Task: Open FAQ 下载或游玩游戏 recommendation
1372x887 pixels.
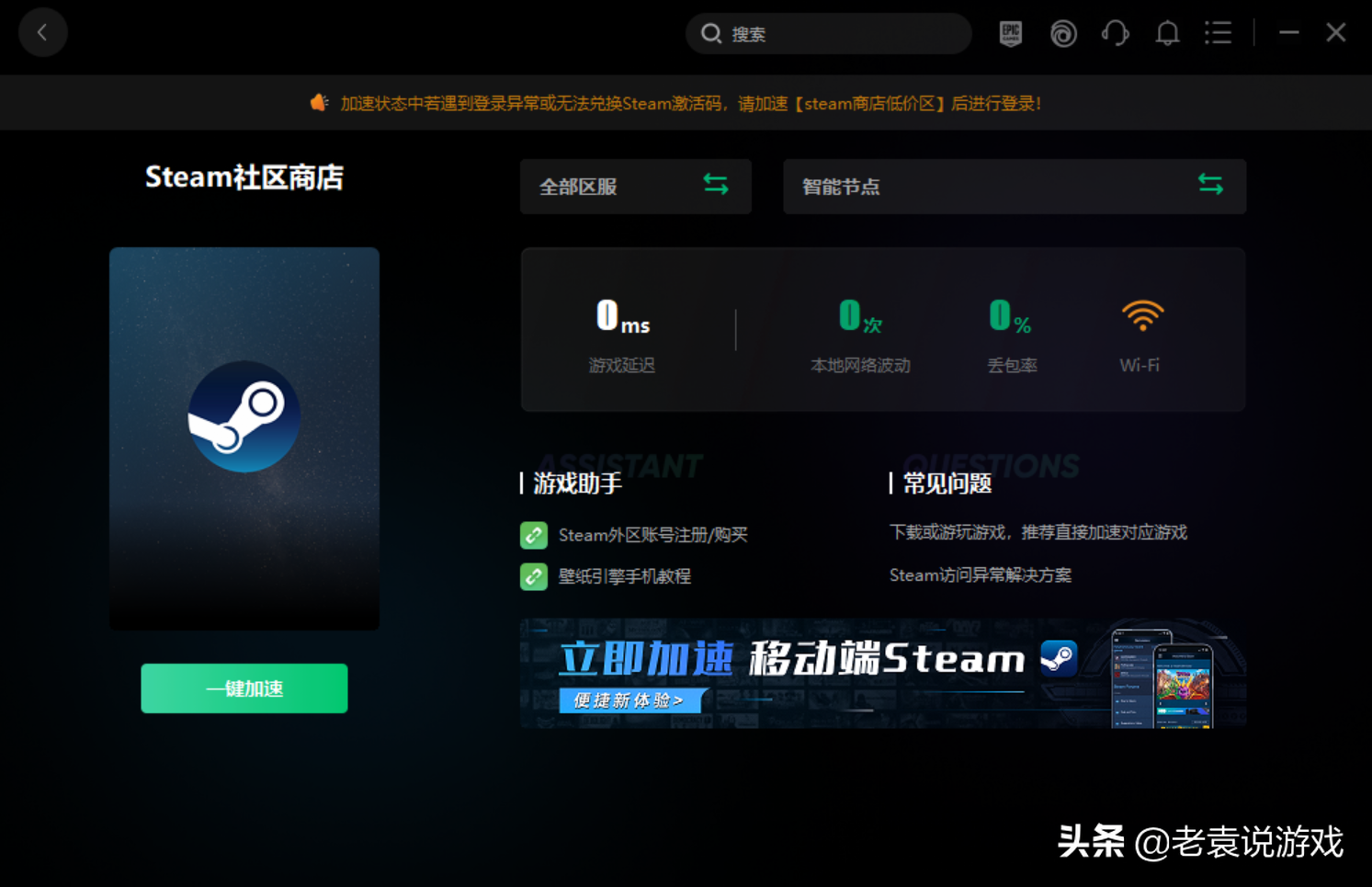Action: 1038,532
